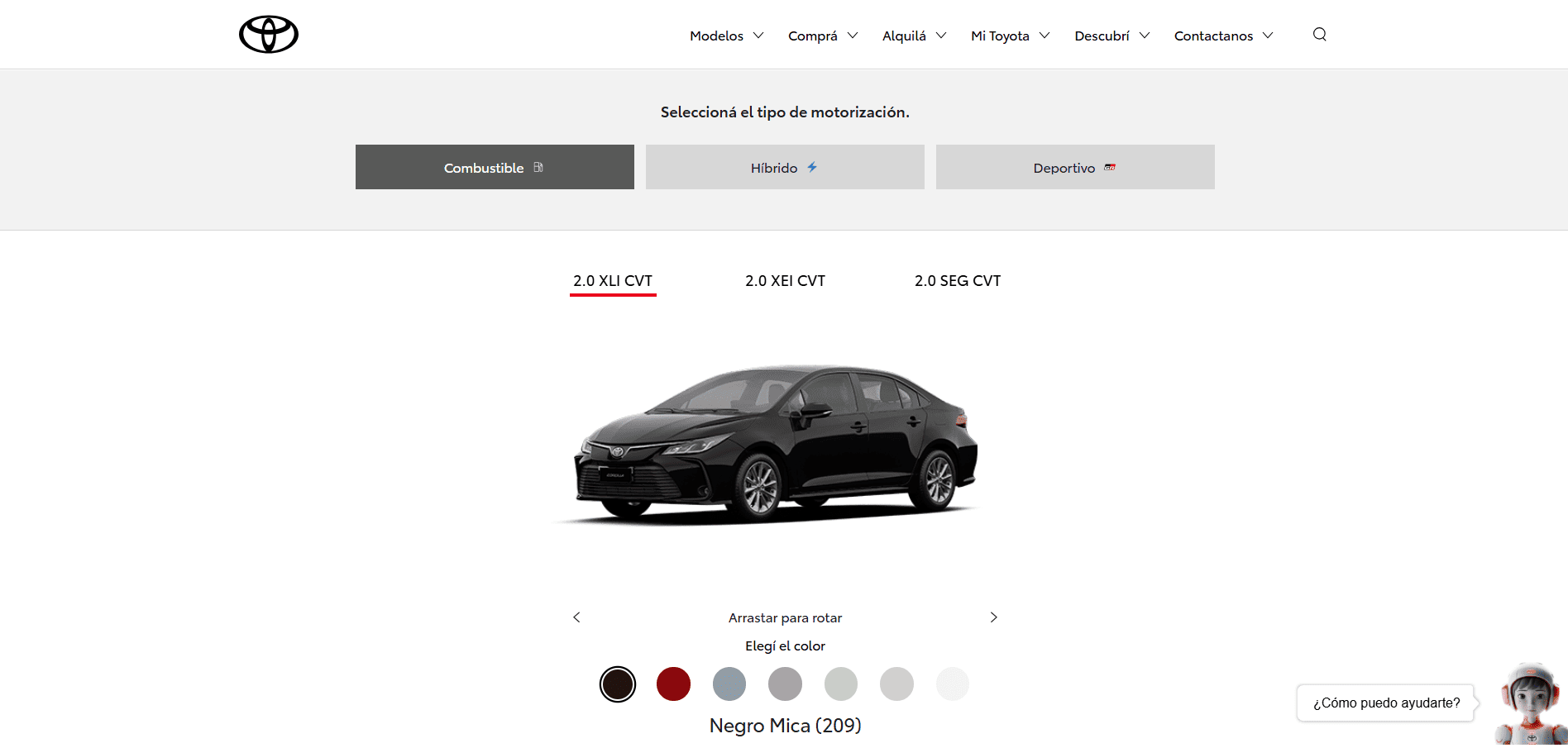Expand the Modelos dropdown menu
Image resolution: width=1568 pixels, height=748 pixels.
726,36
